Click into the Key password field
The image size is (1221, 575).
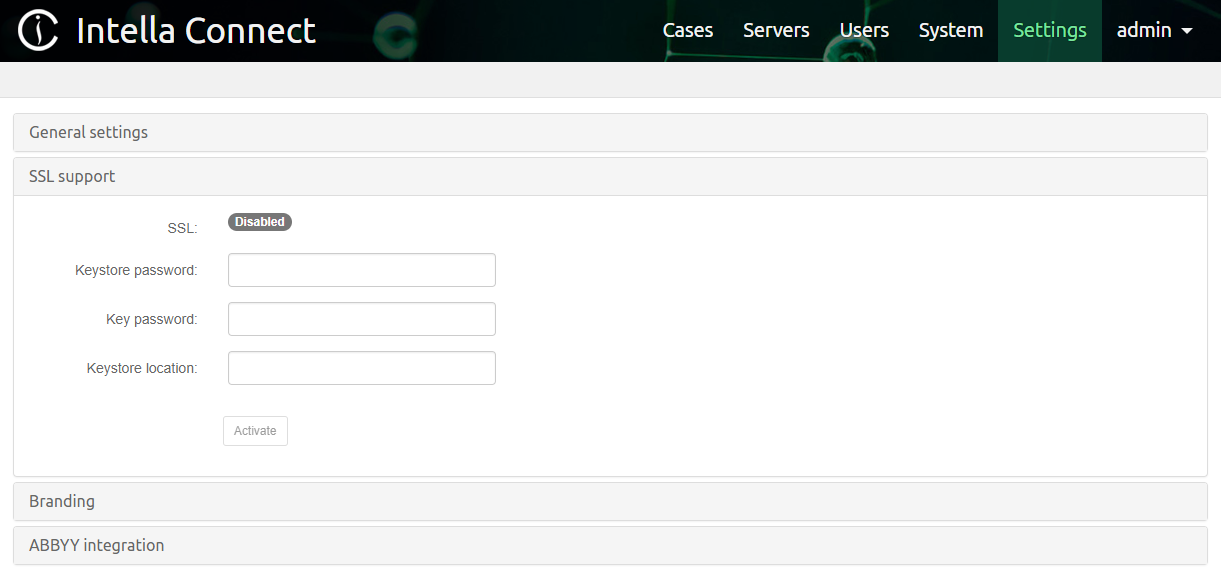[x=361, y=319]
